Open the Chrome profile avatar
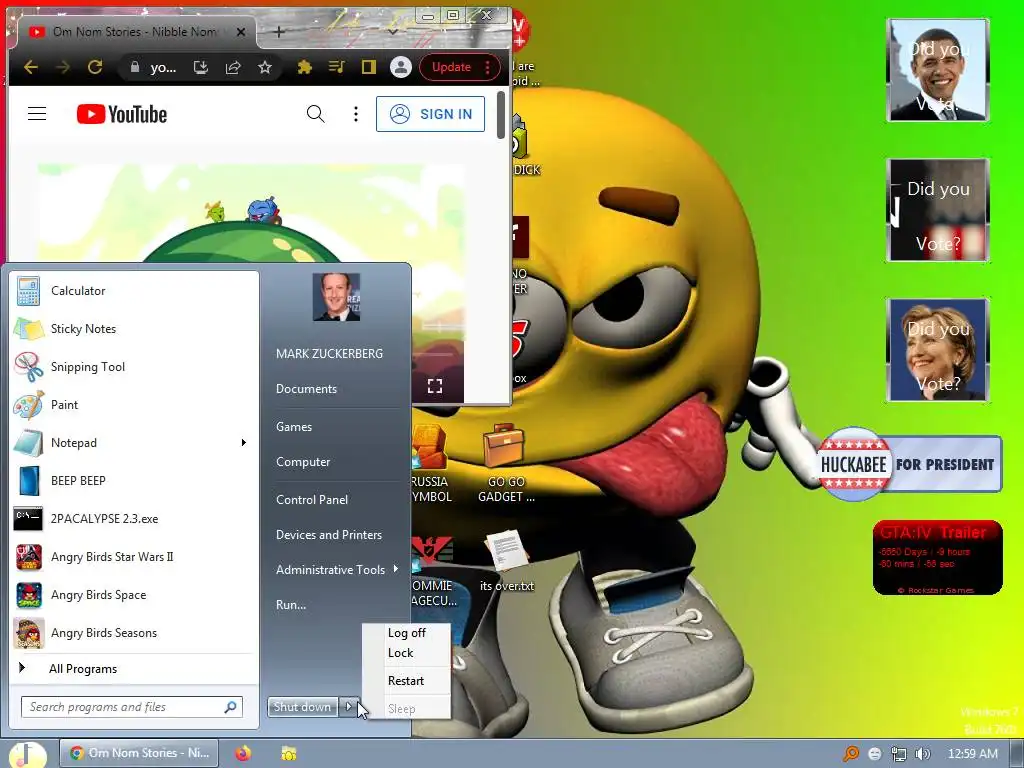Viewport: 1024px width, 768px height. tap(400, 67)
